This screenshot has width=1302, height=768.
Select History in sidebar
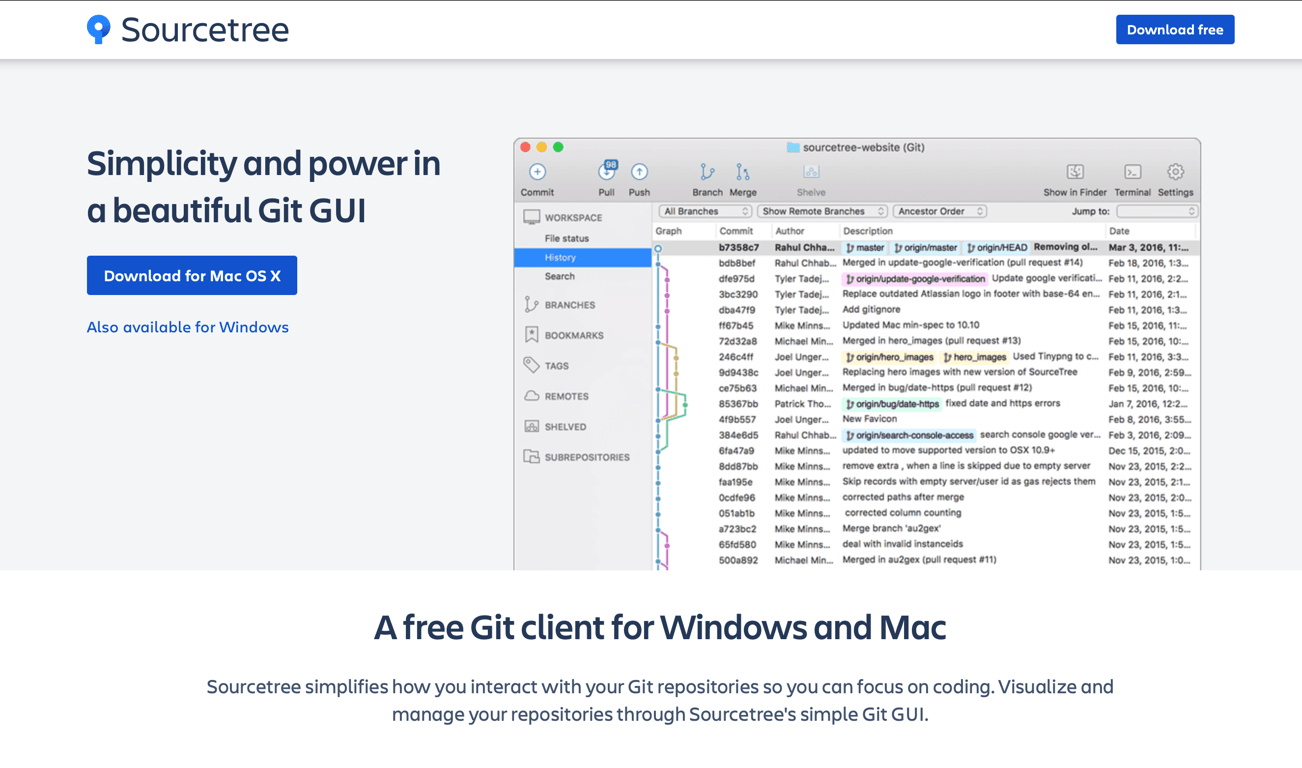pos(583,258)
